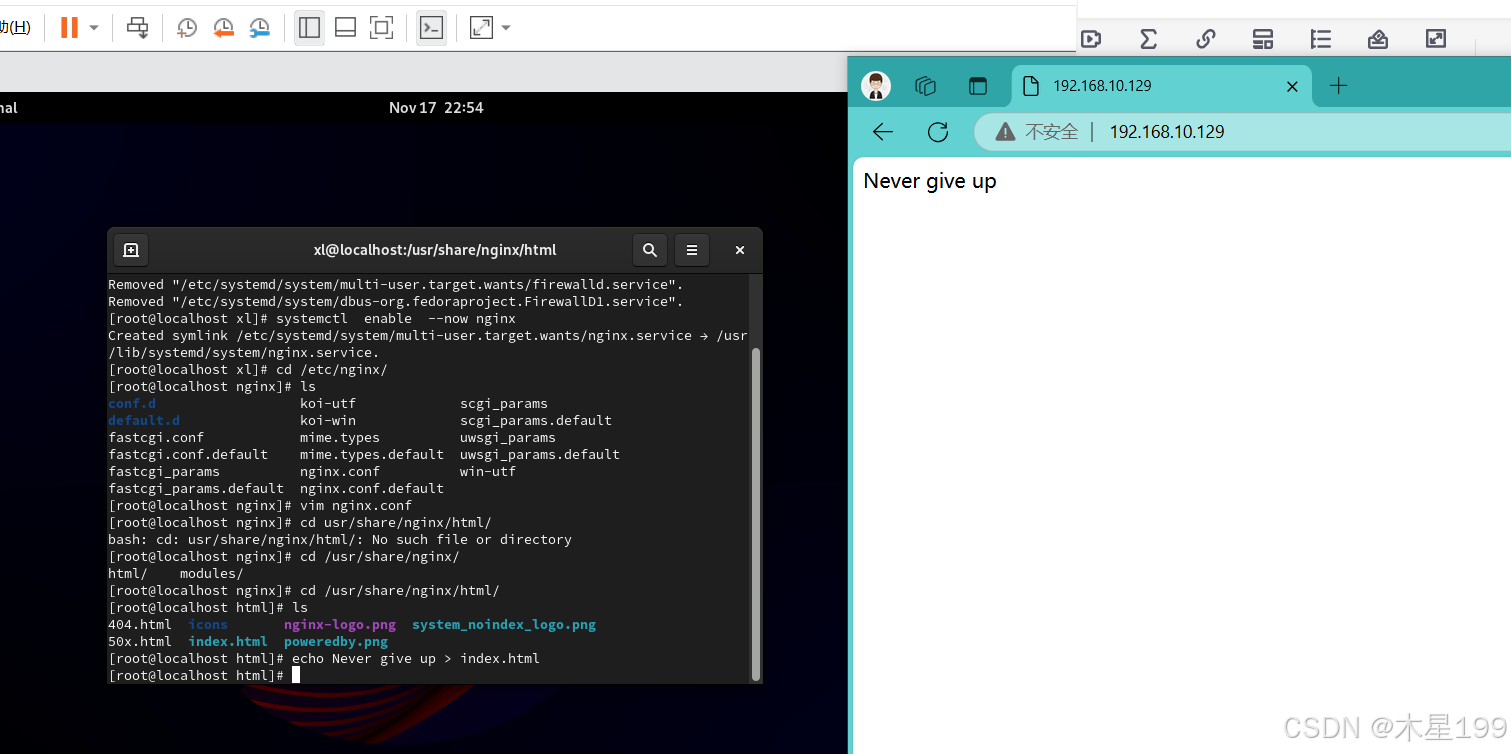
Task: Open a new terminal tab with the plus icon
Action: pos(131,250)
